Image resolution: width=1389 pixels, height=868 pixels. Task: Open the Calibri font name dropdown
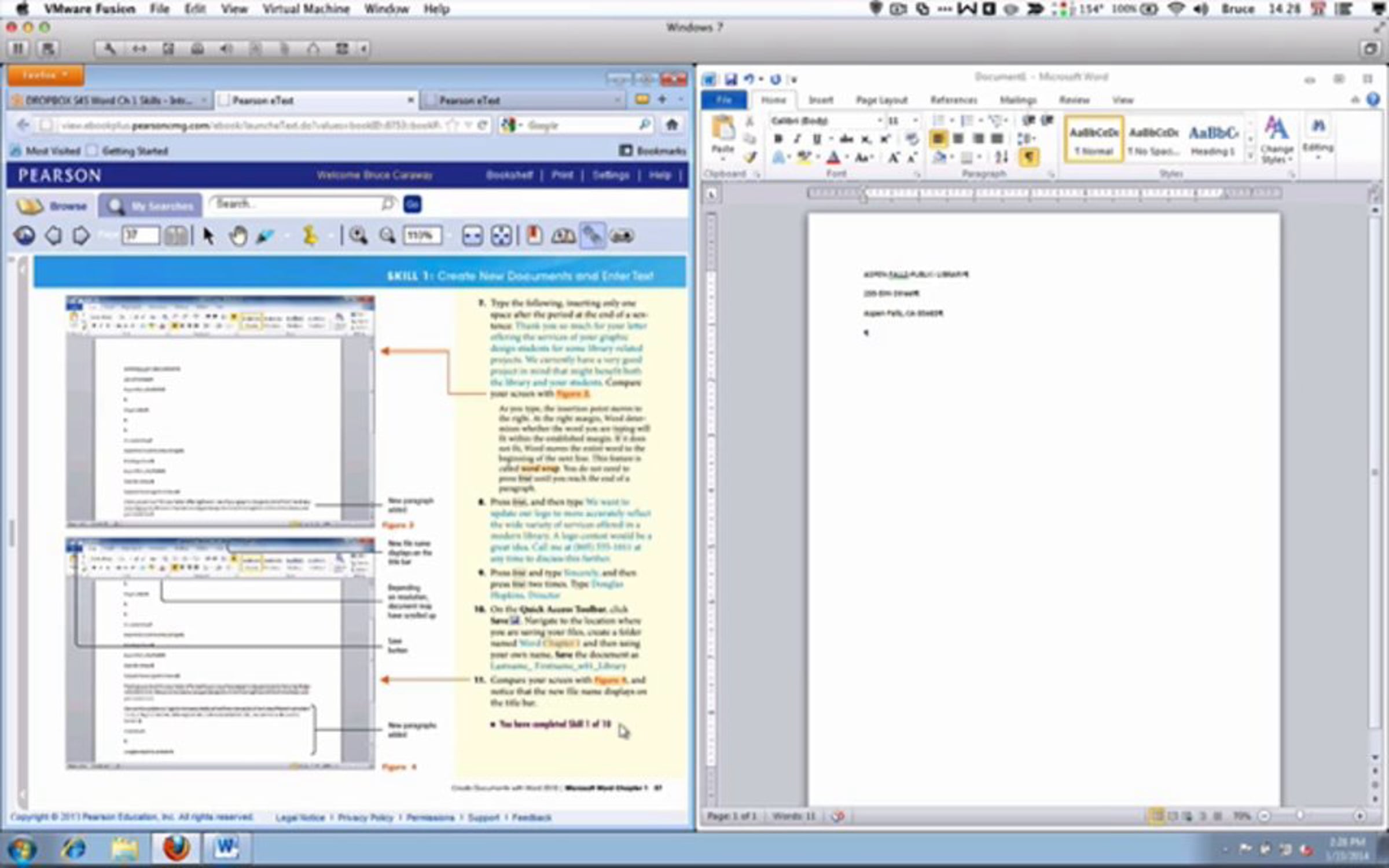point(879,121)
